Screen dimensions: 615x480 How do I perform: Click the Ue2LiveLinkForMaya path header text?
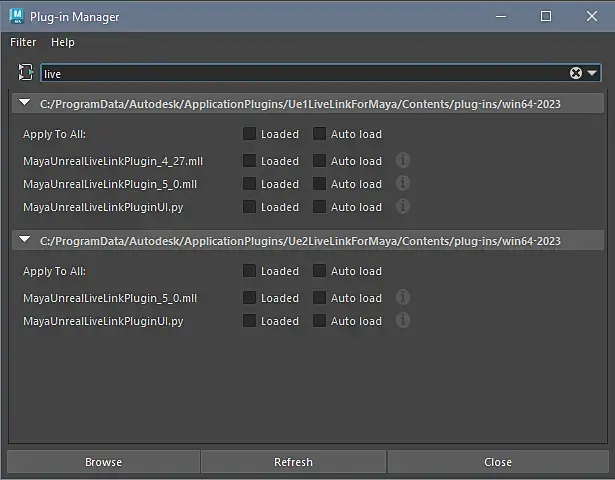click(x=300, y=241)
